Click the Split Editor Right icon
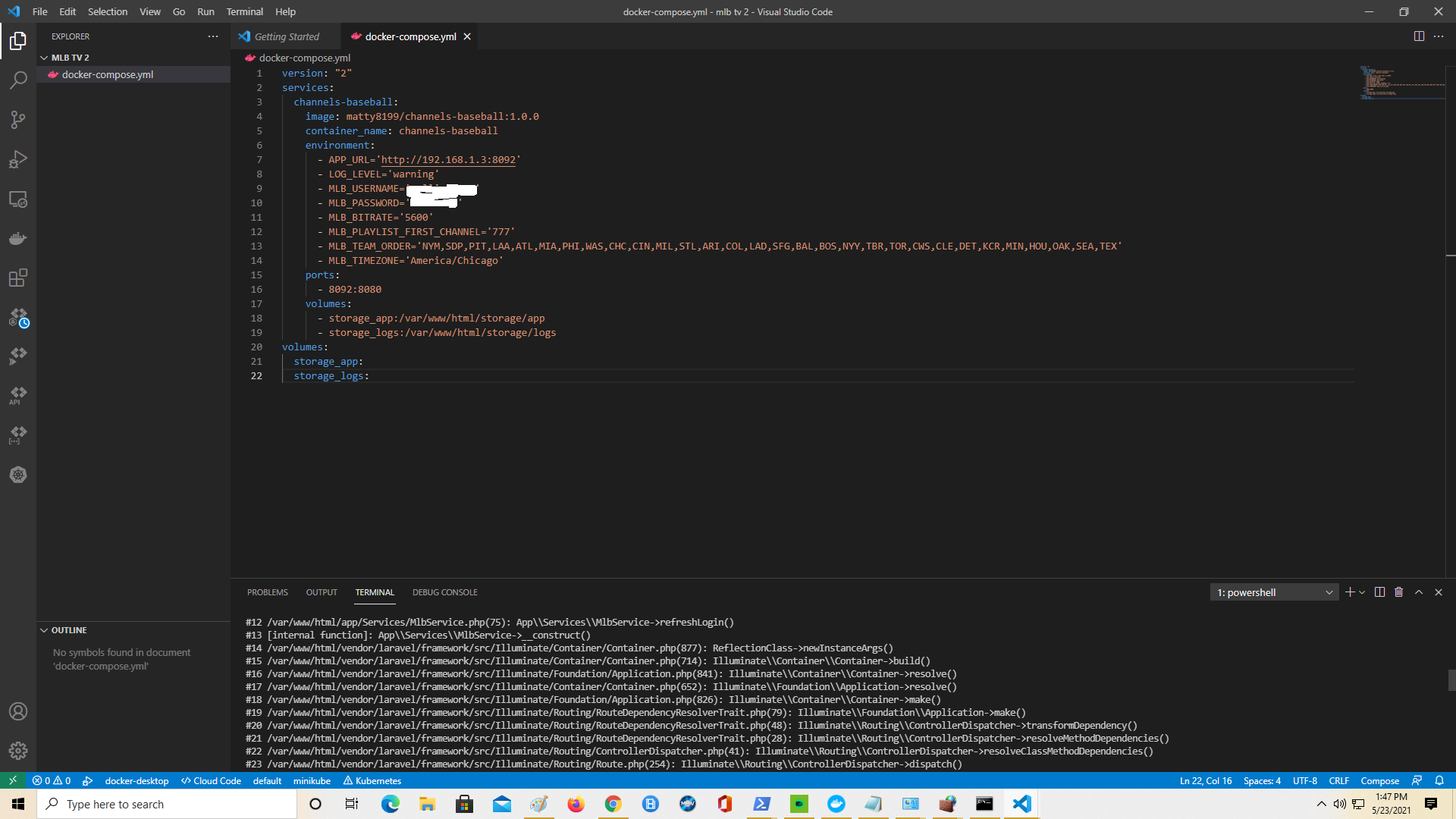The image size is (1456, 819). tap(1419, 36)
